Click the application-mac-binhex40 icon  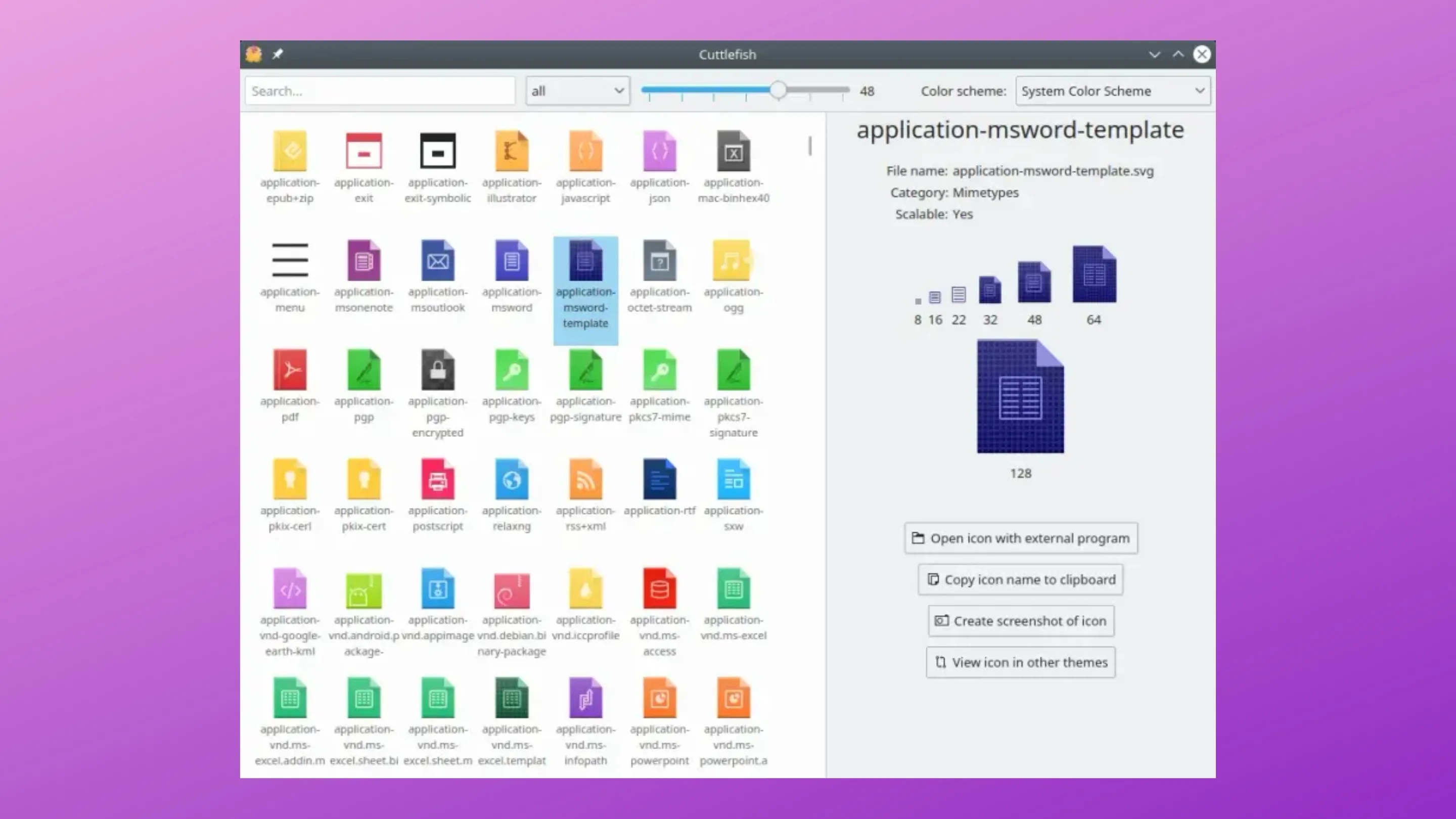[734, 151]
